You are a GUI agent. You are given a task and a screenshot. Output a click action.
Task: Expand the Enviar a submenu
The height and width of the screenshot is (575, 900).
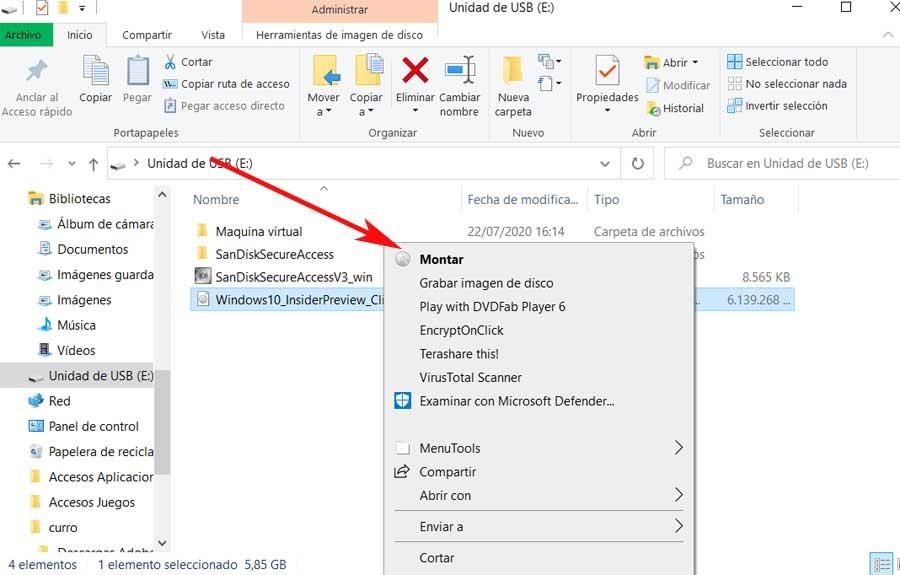click(540, 526)
